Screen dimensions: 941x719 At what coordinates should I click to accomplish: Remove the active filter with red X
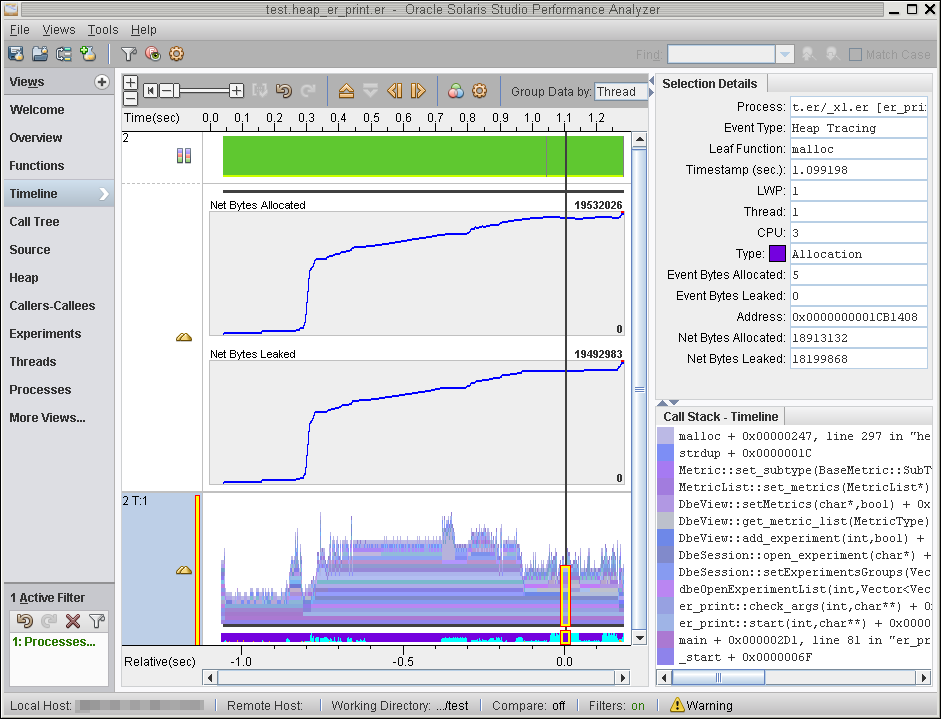[x=73, y=621]
